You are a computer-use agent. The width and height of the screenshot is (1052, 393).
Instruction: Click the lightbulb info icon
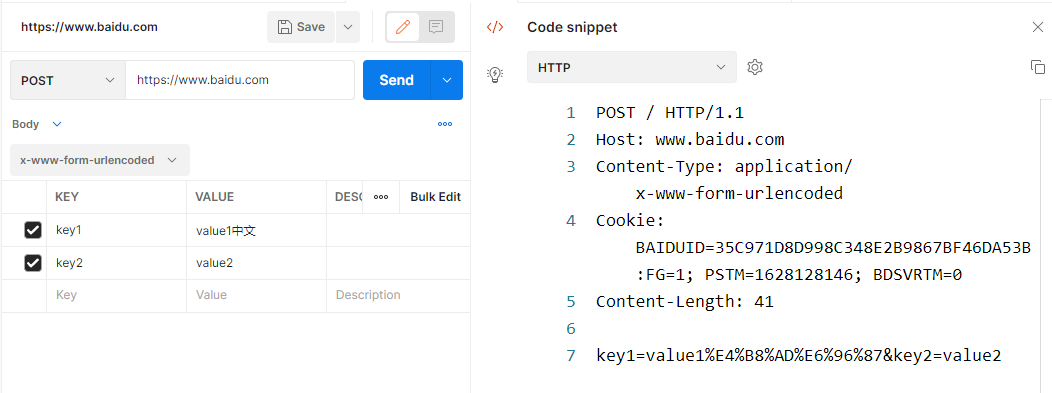[495, 74]
